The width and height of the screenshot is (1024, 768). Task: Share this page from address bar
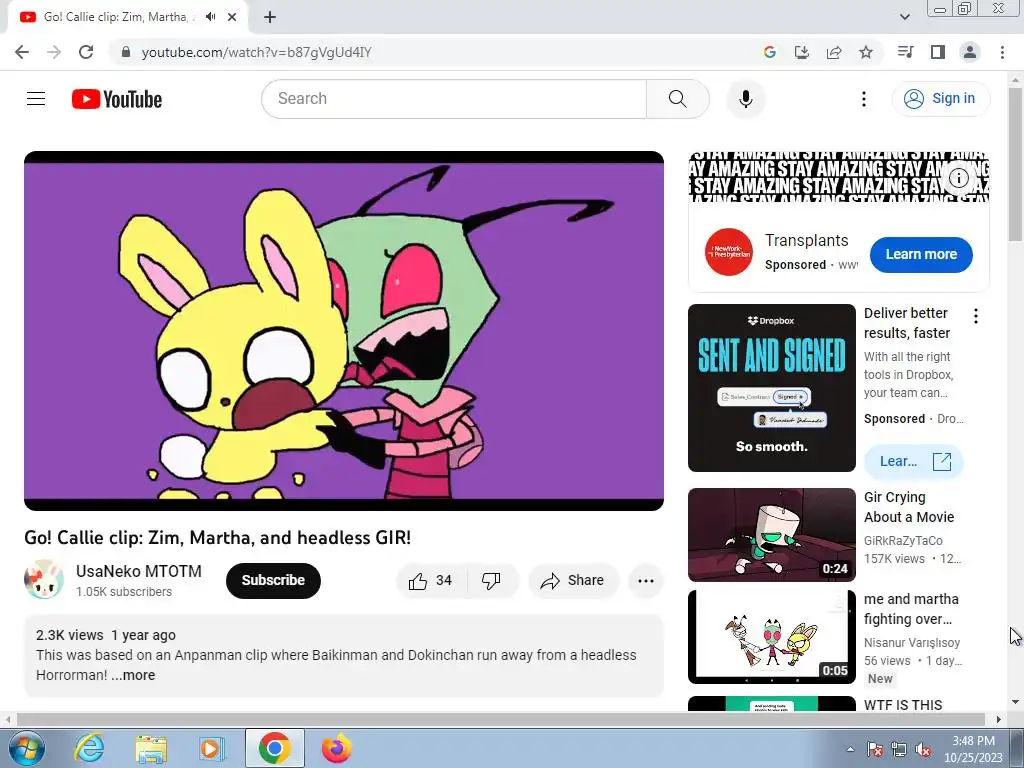834,52
